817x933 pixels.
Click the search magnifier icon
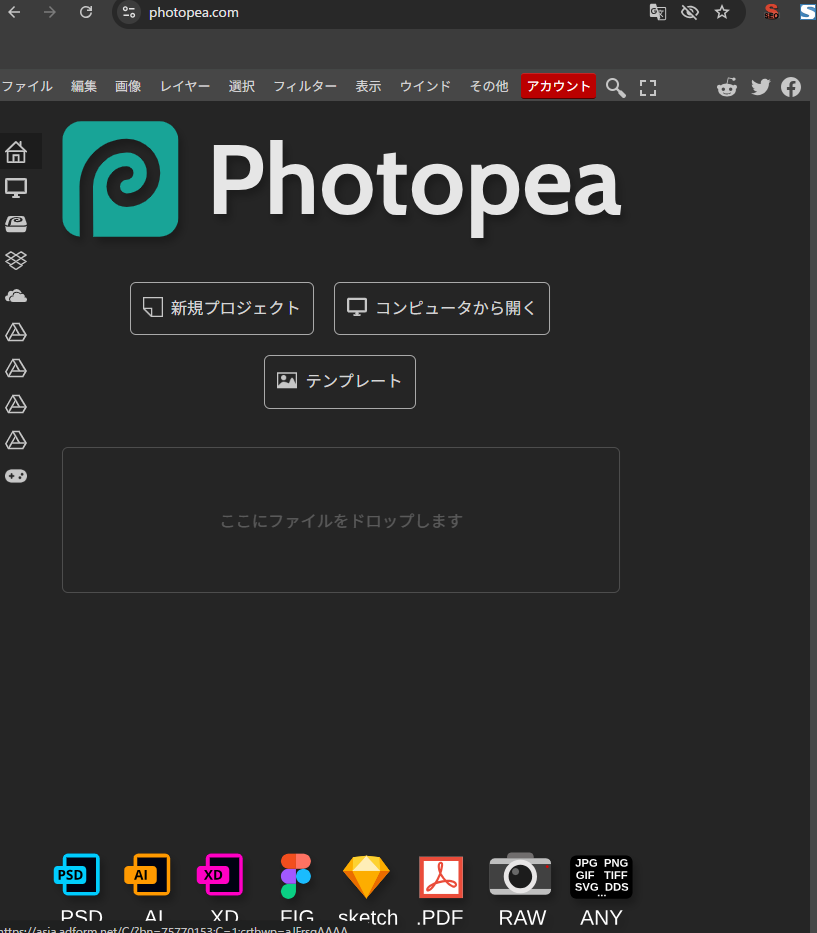click(615, 88)
